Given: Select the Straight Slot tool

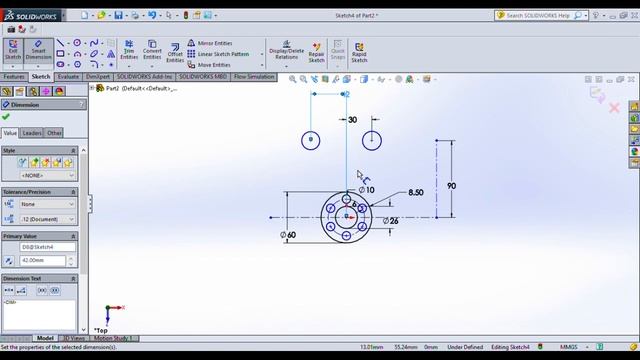Looking at the screenshot, I should [x=60, y=64].
